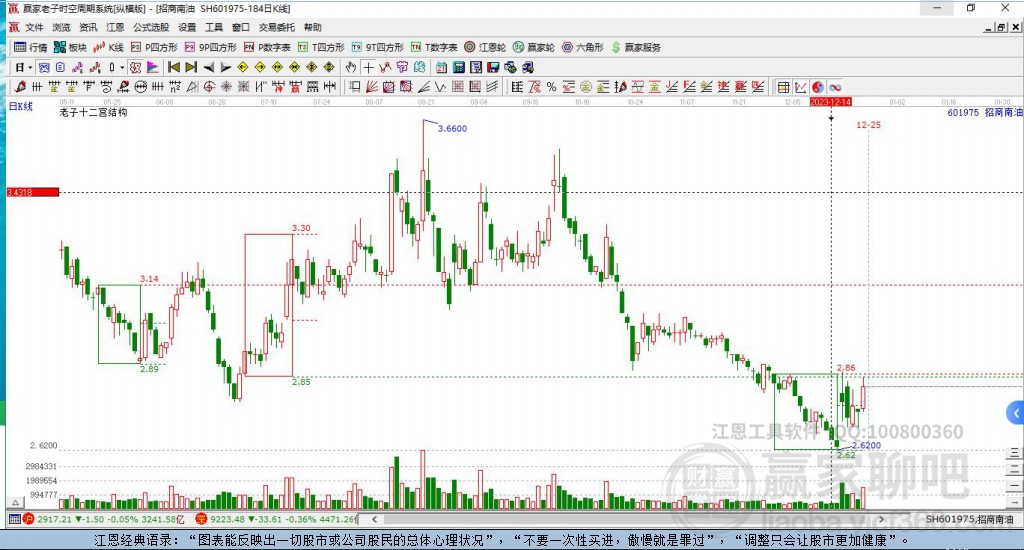
Task: Open the P四方形 tool
Action: pyautogui.click(x=154, y=47)
